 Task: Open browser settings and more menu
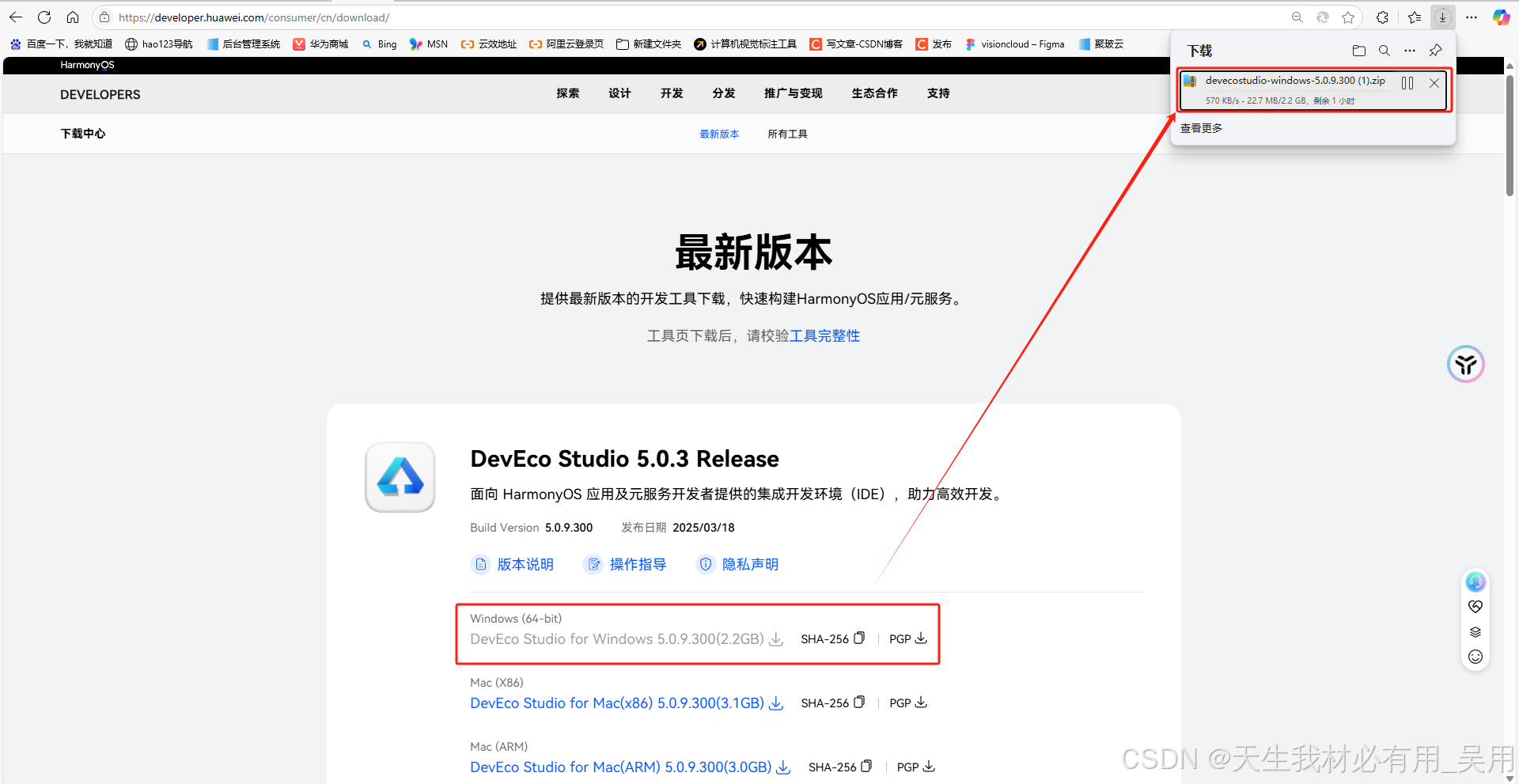point(1472,17)
